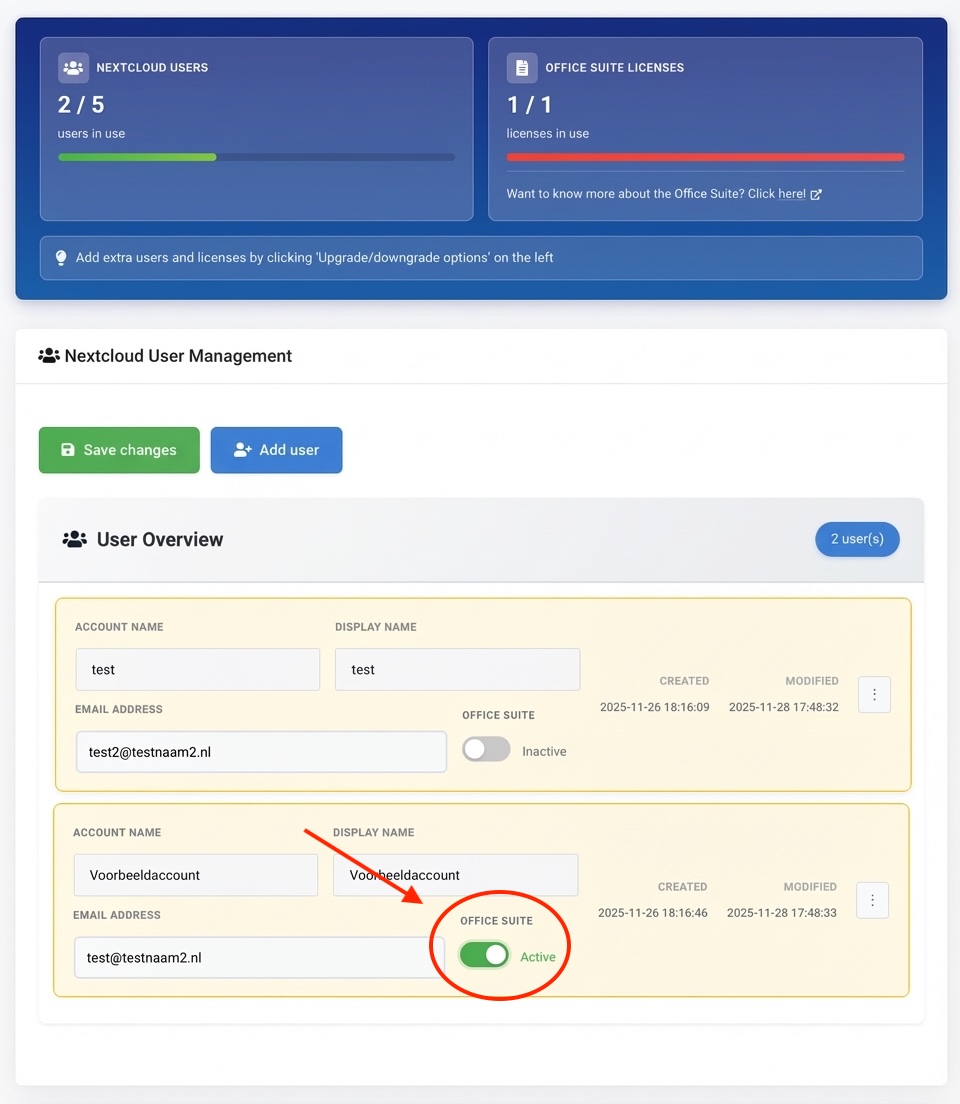
Task: Click modified date 2025-11-28 17:48:33
Action: click(781, 912)
